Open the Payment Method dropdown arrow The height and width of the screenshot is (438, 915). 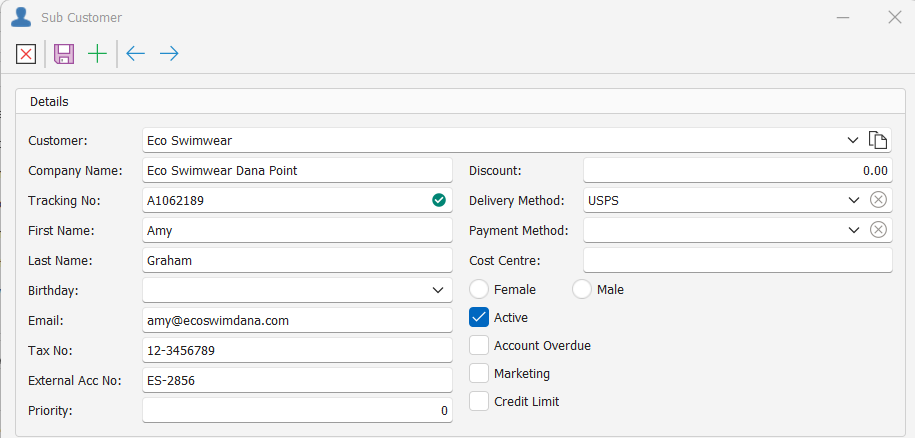point(854,230)
